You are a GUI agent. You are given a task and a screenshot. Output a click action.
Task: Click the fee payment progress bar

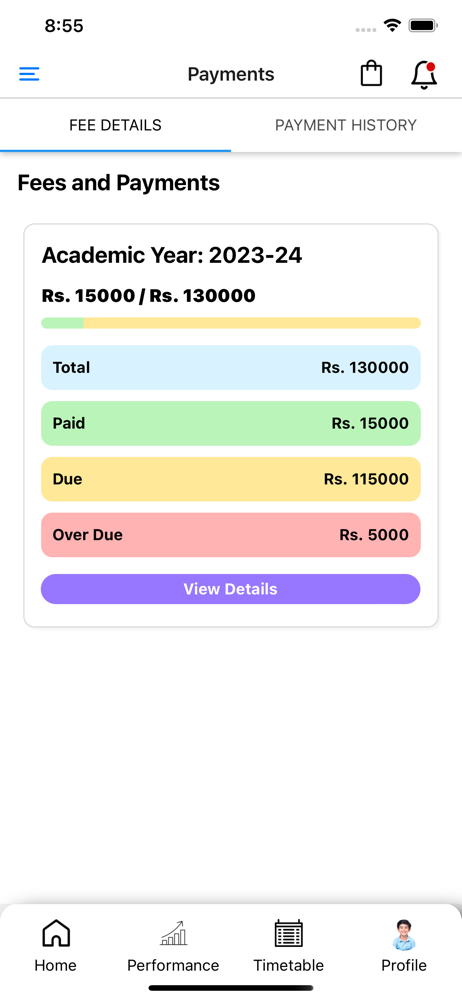coord(230,323)
